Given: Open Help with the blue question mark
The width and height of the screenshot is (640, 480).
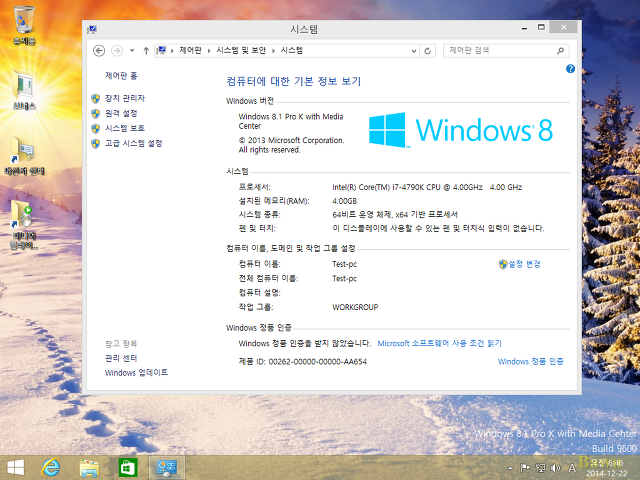Looking at the screenshot, I should [570, 69].
